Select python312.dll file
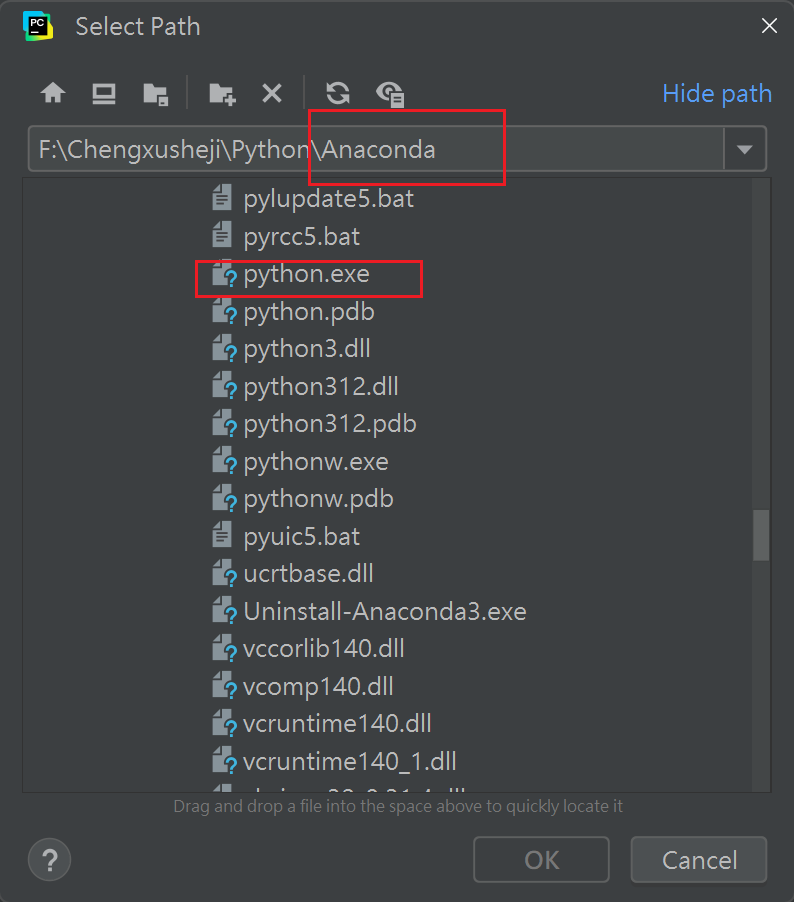The image size is (794, 902). pos(320,387)
